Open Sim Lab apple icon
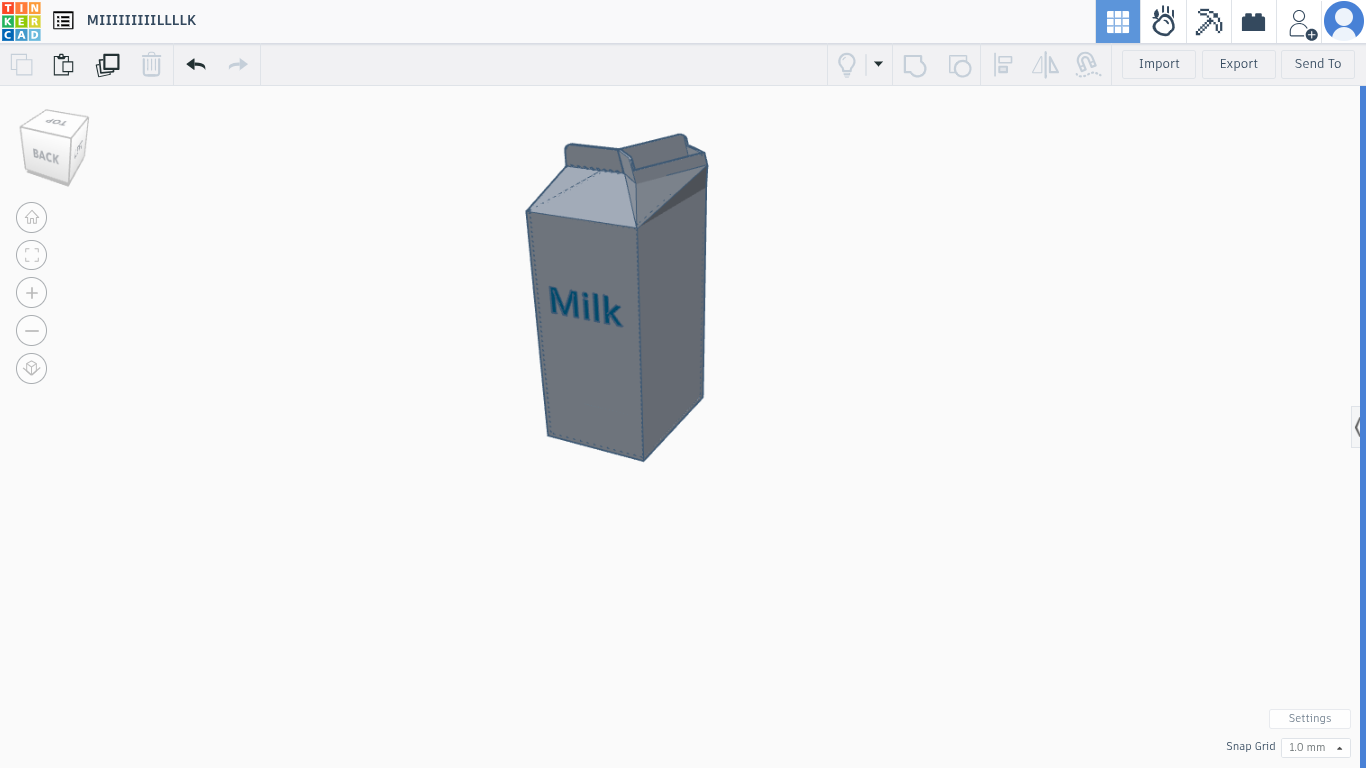This screenshot has width=1366, height=768. (1163, 21)
